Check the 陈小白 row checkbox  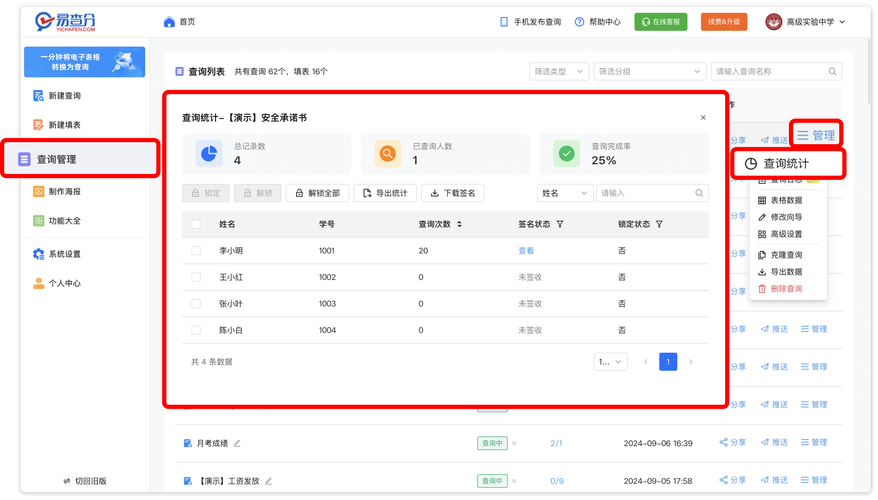point(196,330)
